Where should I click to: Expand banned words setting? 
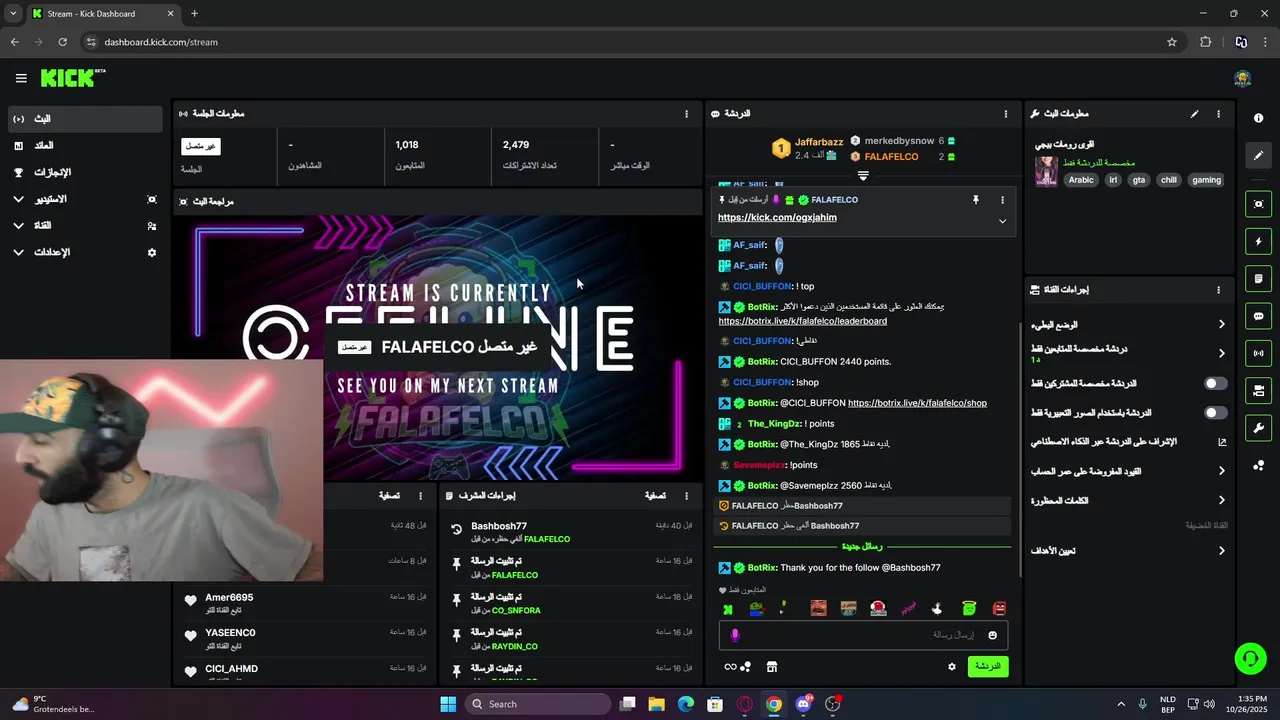(1221, 500)
